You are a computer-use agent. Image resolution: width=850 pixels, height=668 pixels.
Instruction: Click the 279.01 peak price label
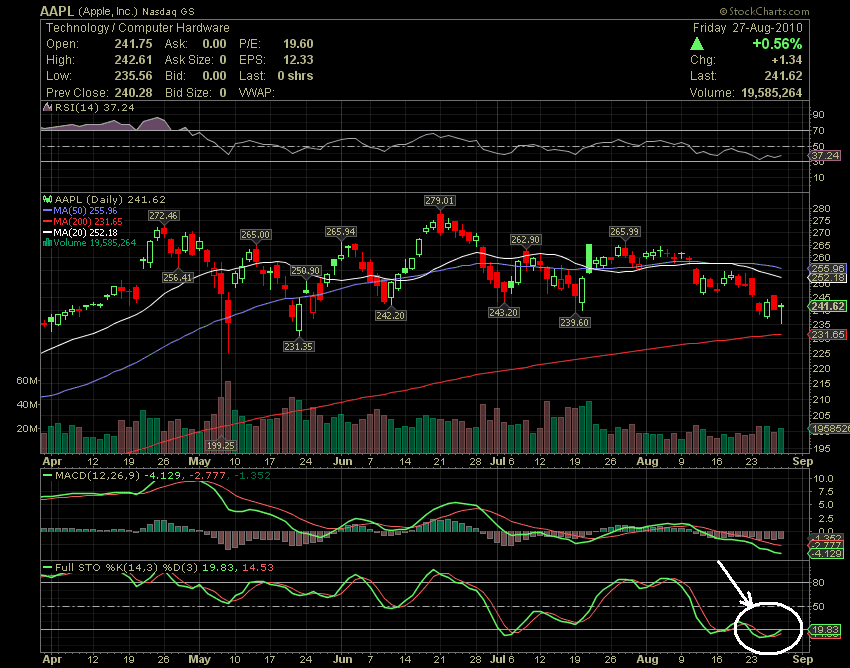(440, 201)
